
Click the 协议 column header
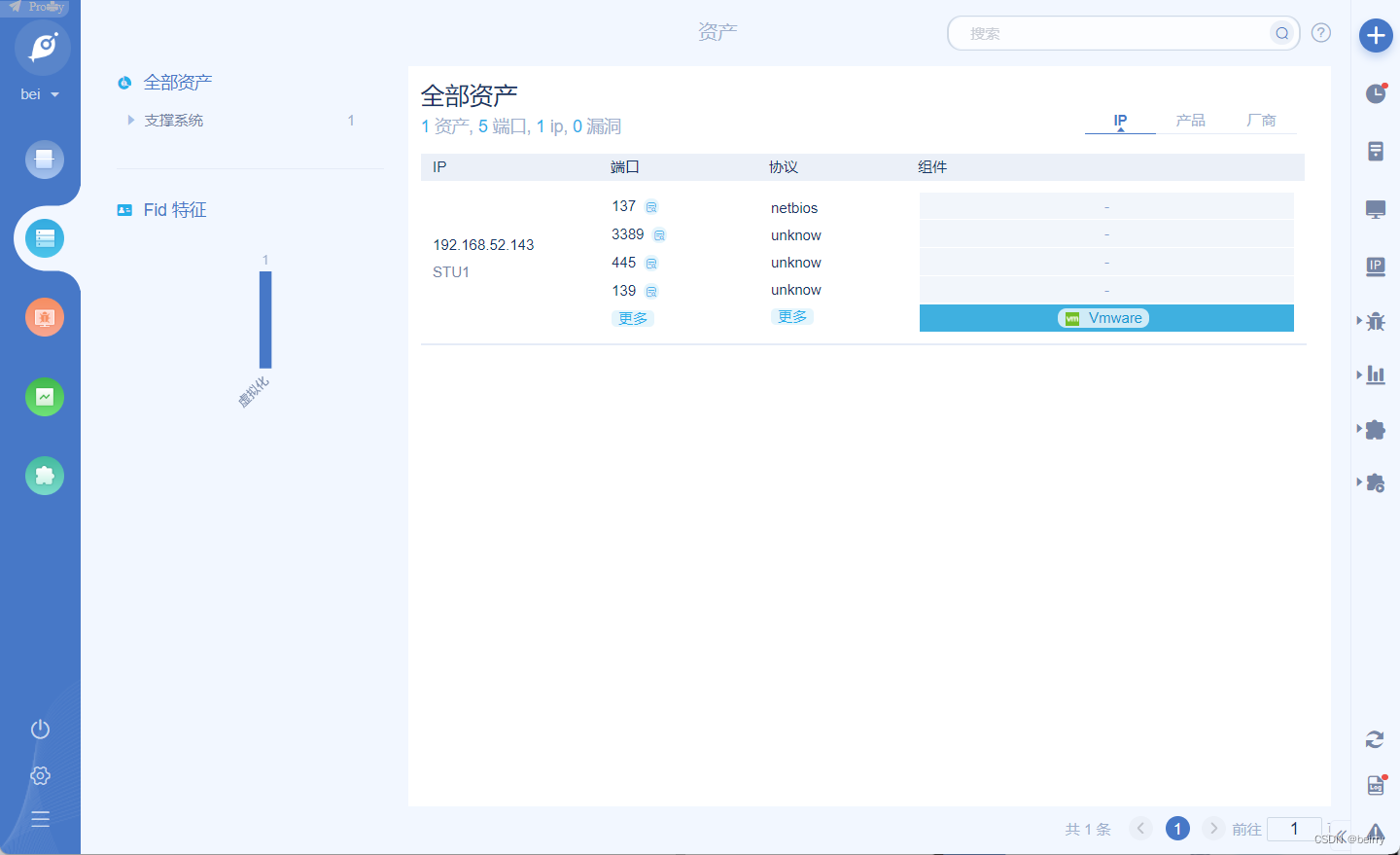784,167
